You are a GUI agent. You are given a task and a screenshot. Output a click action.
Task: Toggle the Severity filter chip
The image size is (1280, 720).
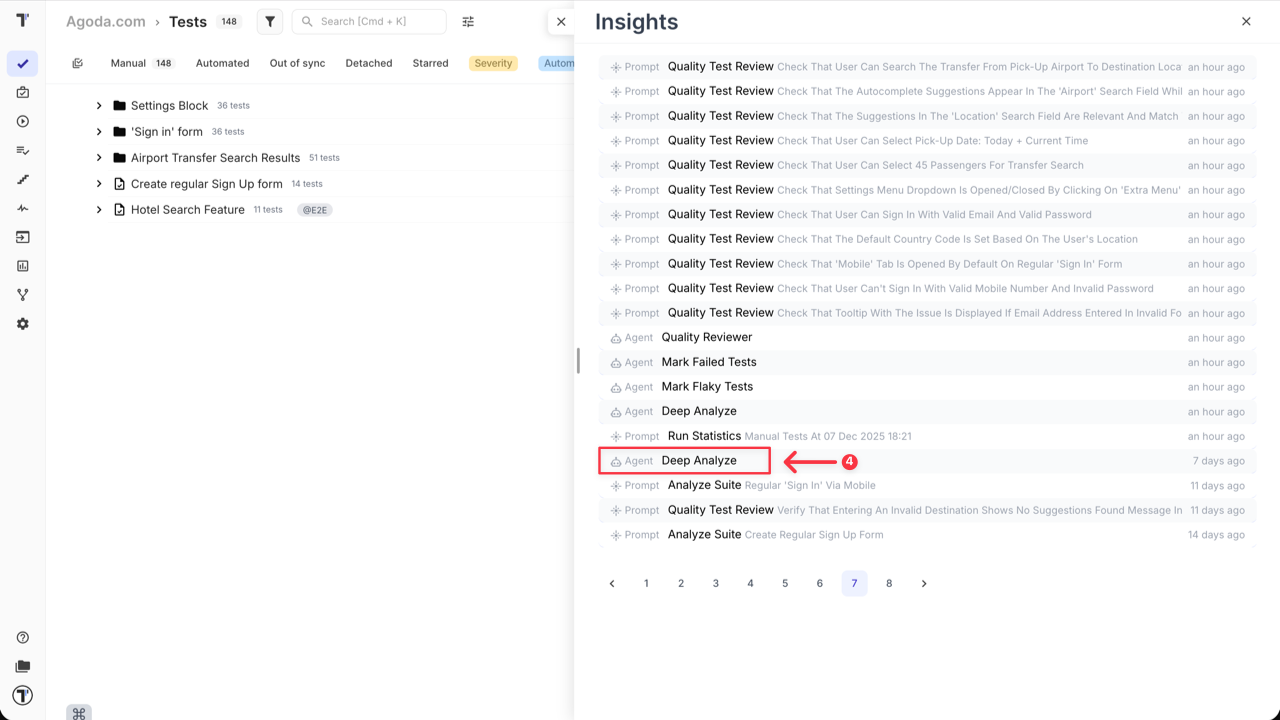coord(493,62)
